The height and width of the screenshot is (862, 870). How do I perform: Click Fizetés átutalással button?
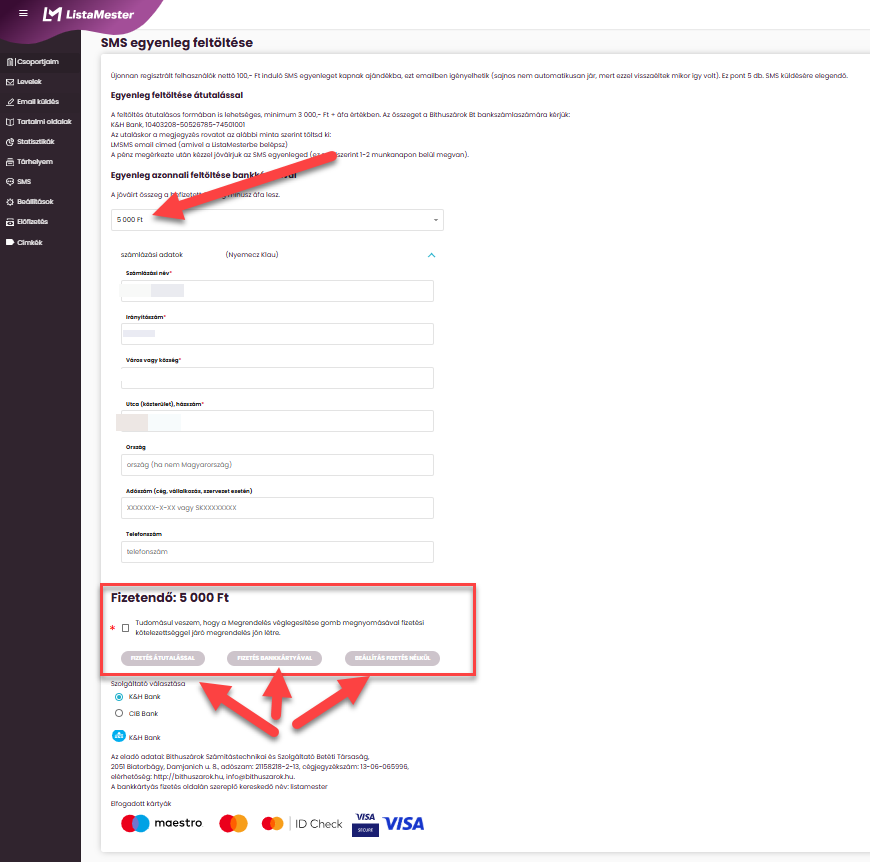tap(163, 658)
